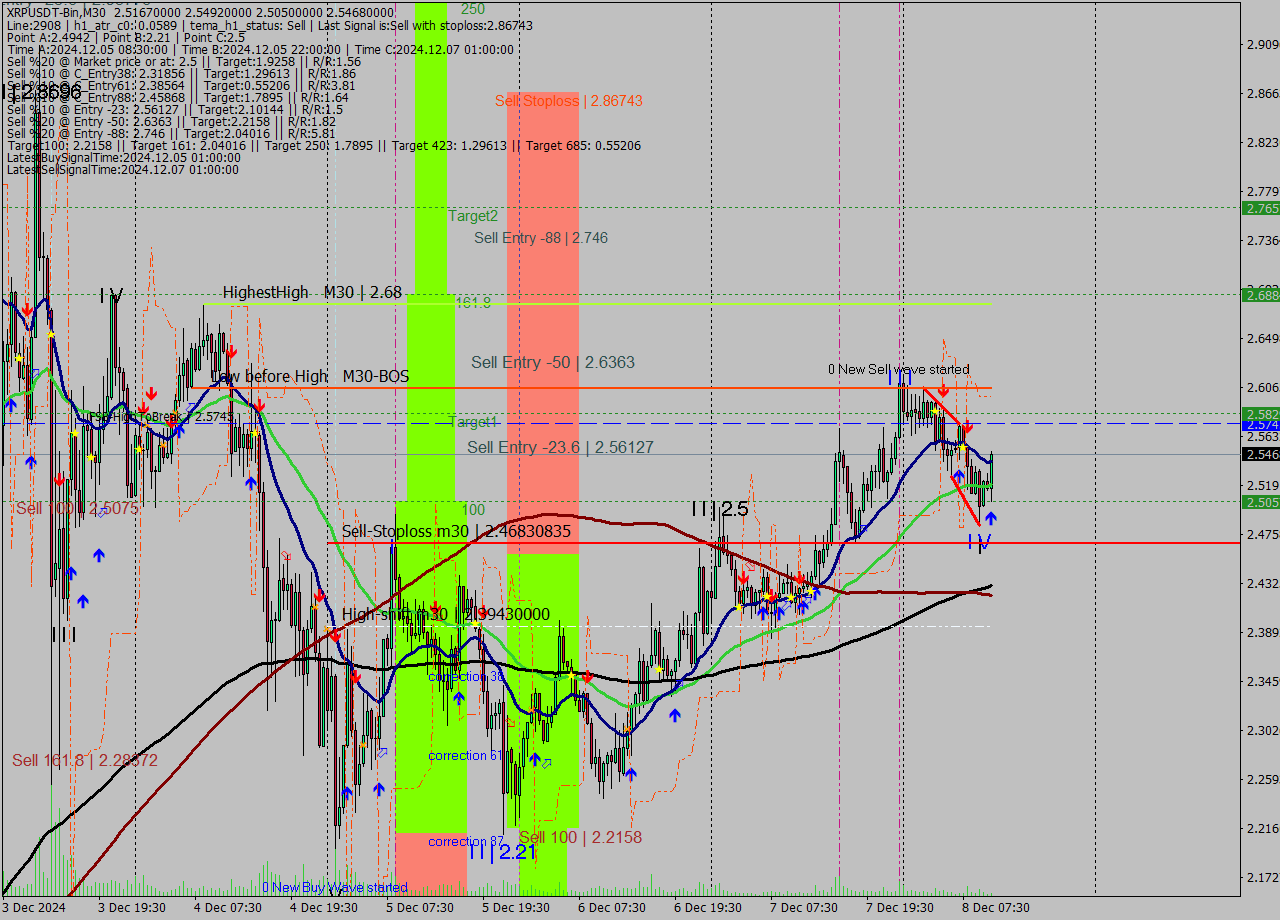Click the '4 Dec 07:30' time axis label
This screenshot has height=920, width=1280.
click(228, 907)
